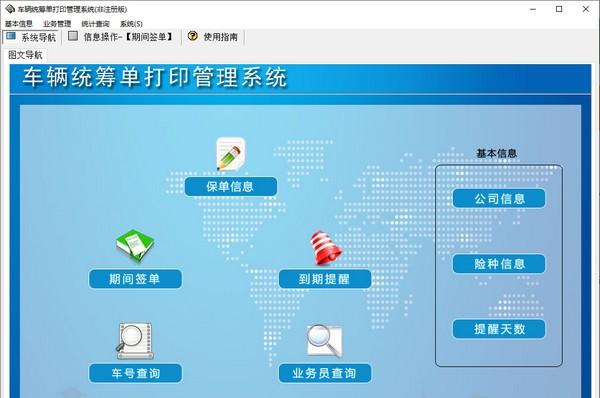Click the monitor icon on 系统导航 tab

coord(11,36)
